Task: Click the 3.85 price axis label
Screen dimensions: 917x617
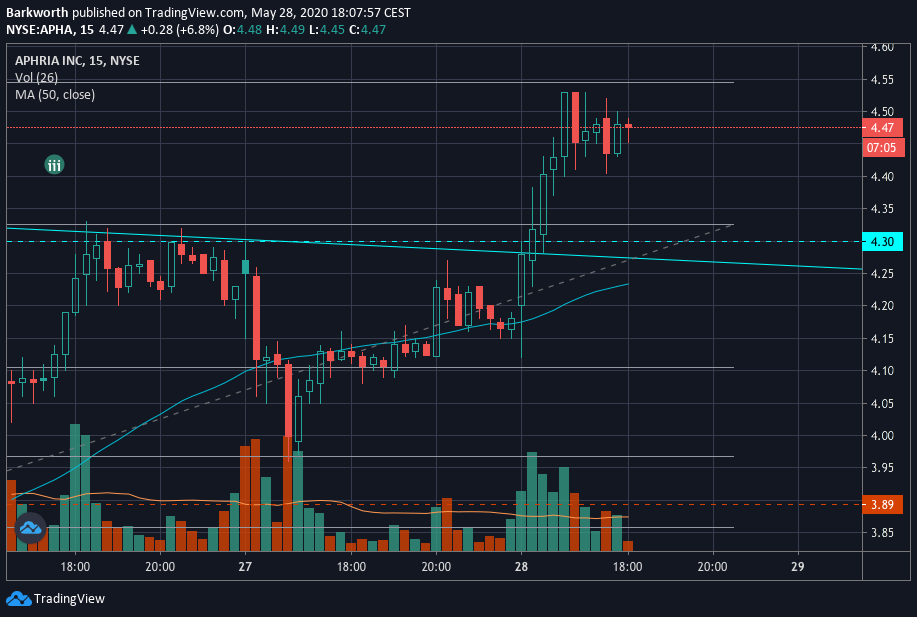Action: [x=882, y=532]
